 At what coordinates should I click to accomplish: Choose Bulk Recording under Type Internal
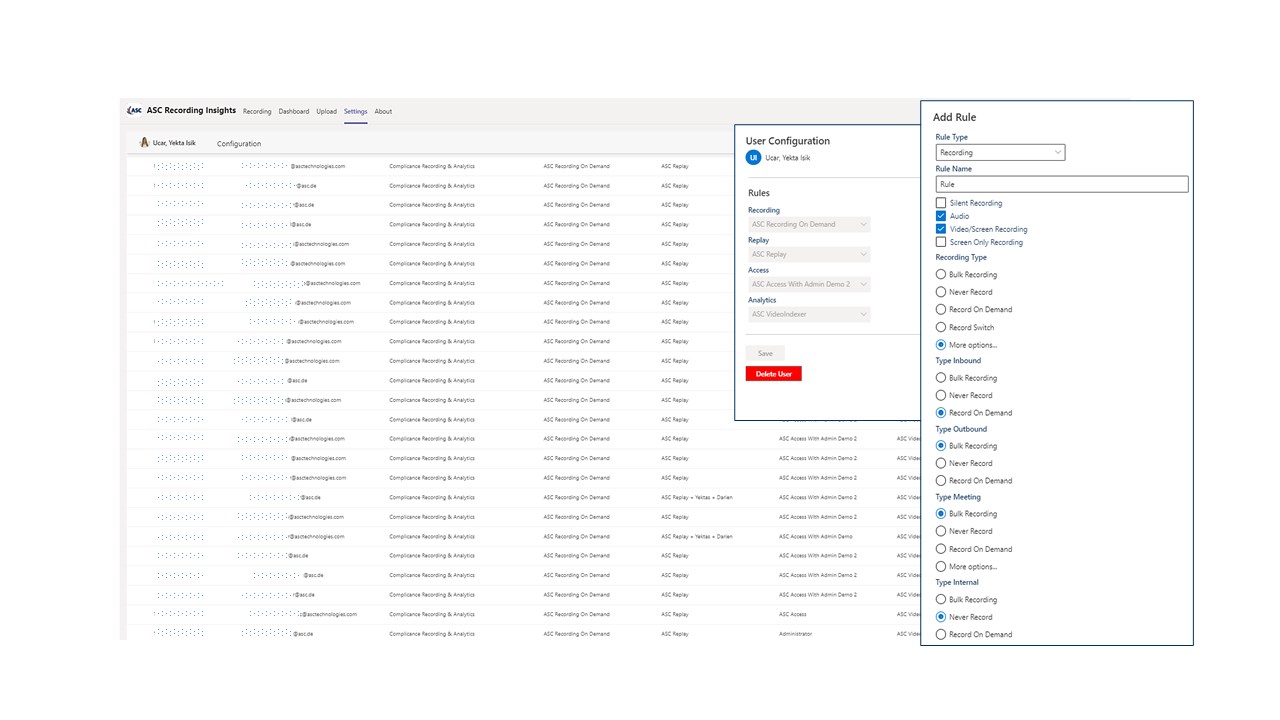[941, 600]
